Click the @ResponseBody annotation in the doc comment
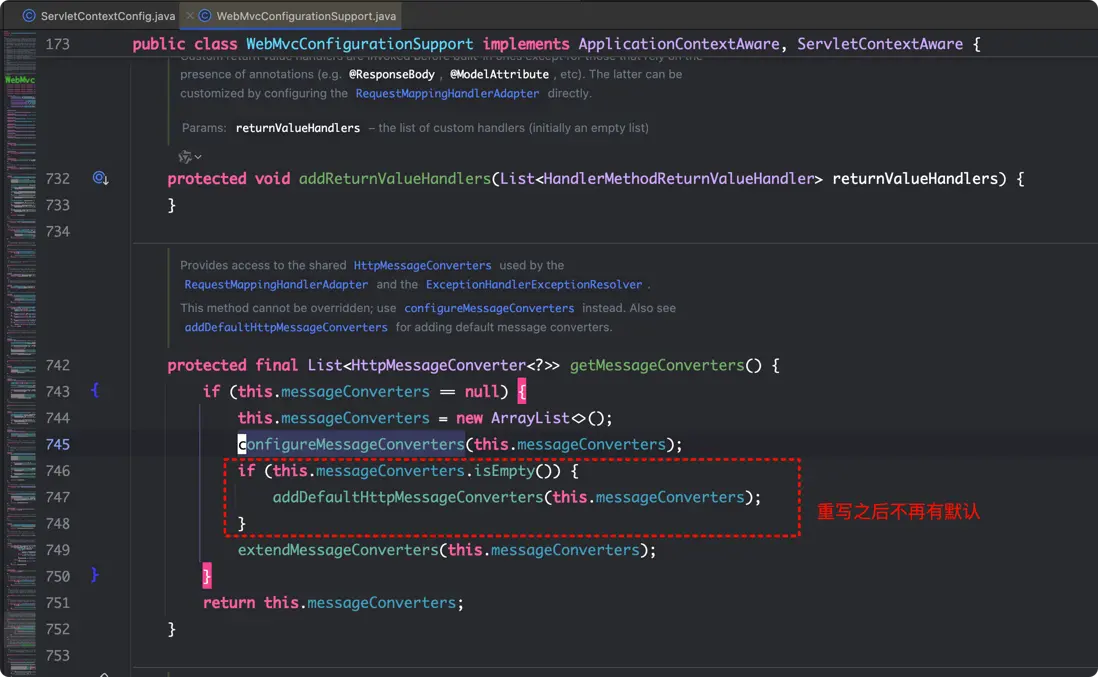 point(391,74)
